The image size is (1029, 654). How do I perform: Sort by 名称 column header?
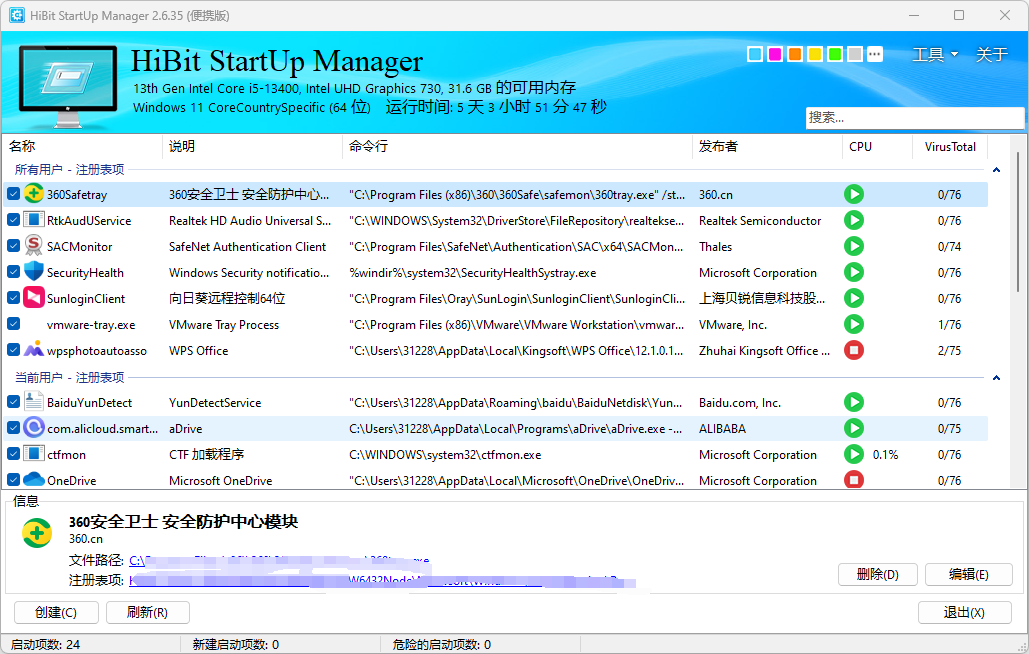(x=82, y=146)
